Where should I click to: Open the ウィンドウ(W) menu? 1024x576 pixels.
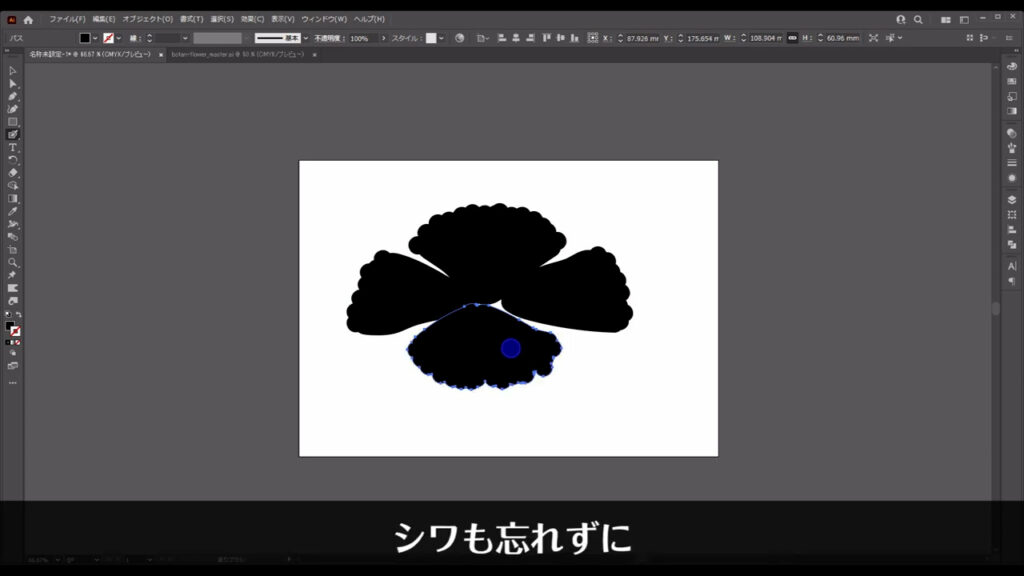324,20
